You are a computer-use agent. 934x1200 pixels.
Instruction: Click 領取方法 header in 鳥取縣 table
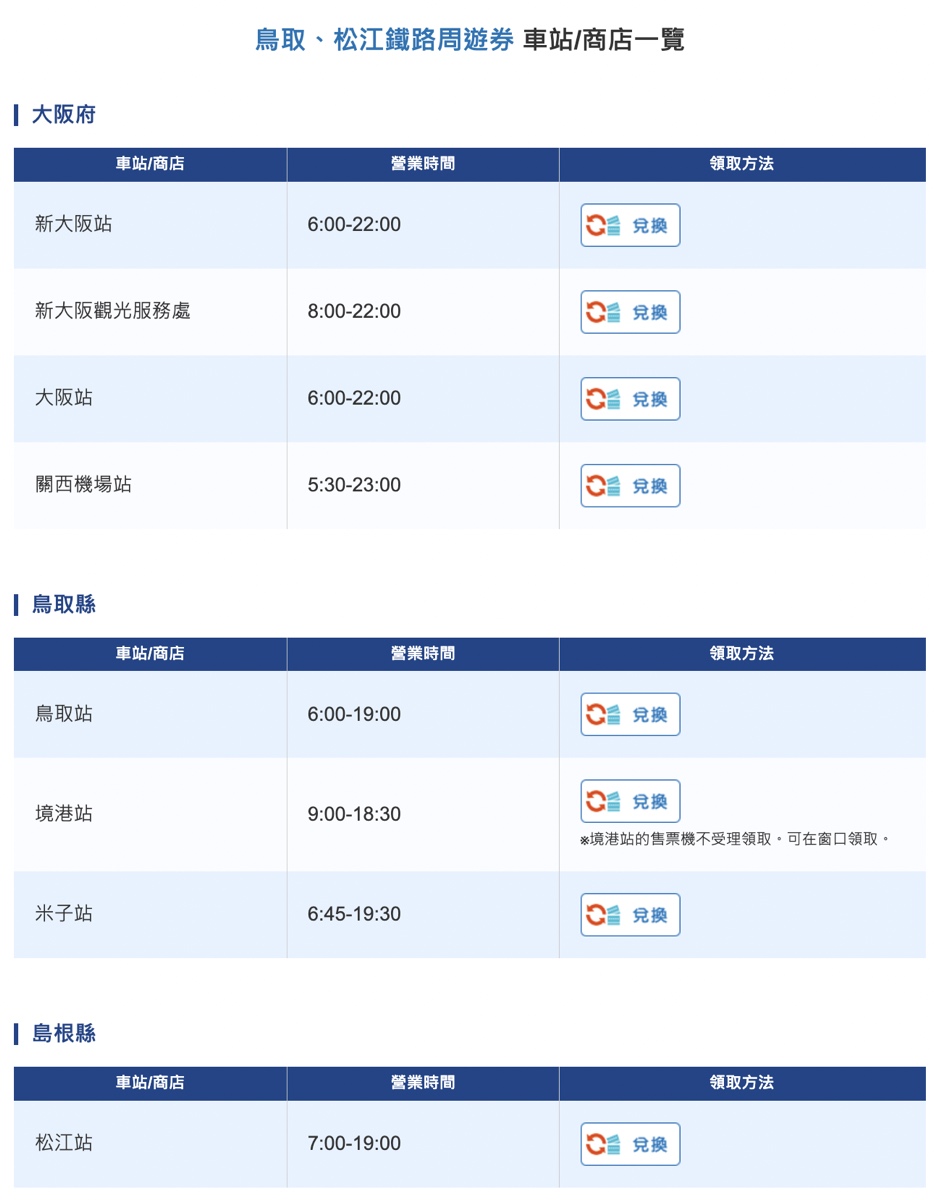click(x=742, y=654)
